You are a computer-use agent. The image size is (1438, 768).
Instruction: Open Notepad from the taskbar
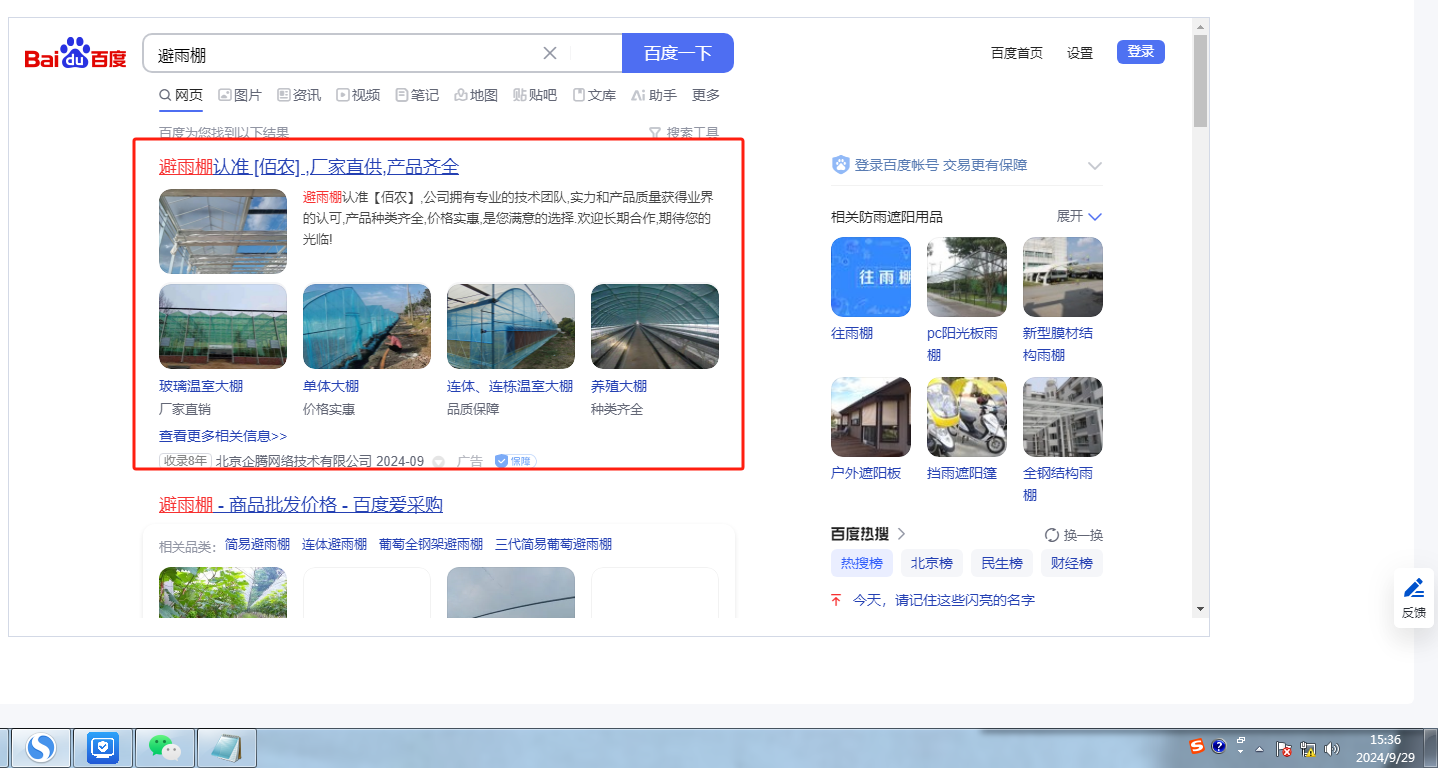(227, 747)
